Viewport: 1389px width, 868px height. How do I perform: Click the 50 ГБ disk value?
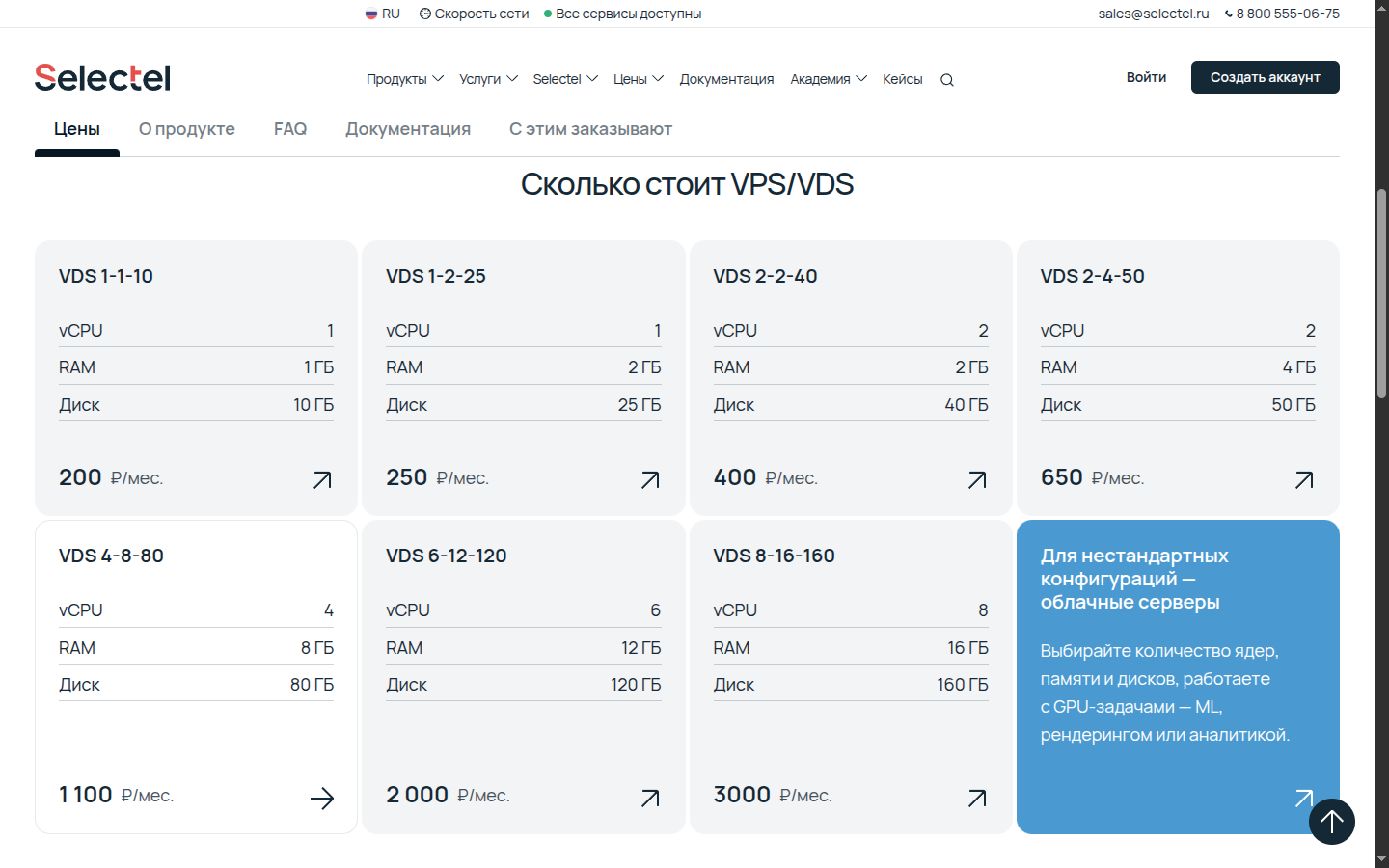click(1294, 405)
